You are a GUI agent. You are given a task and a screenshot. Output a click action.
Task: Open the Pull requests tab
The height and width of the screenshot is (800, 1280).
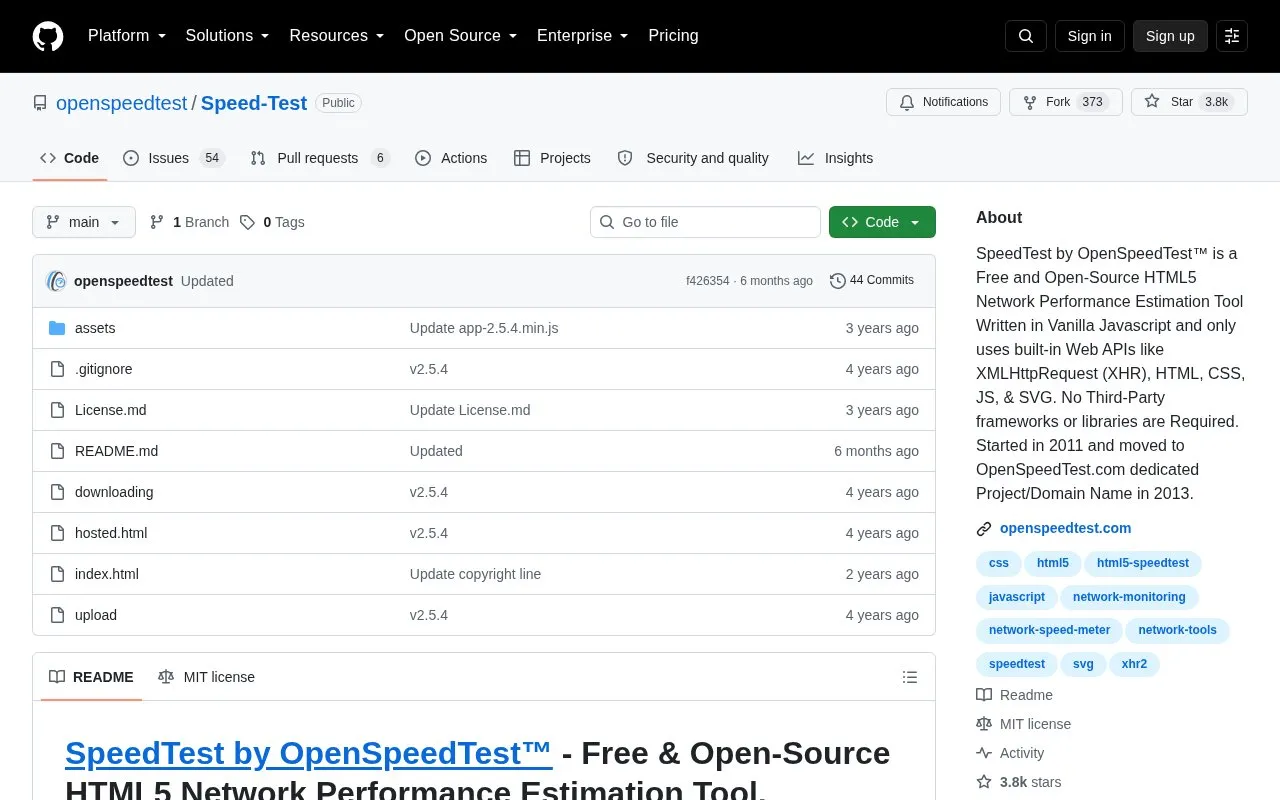tap(320, 158)
